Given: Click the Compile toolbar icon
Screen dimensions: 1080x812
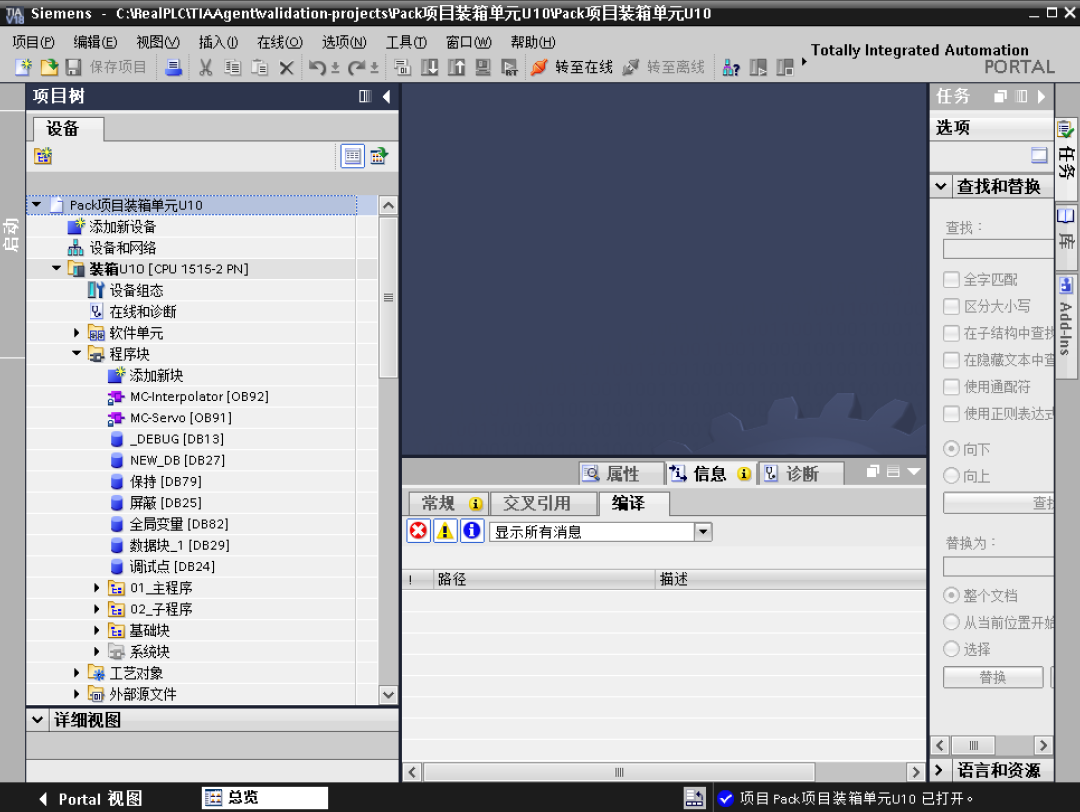Looking at the screenshot, I should point(403,67).
